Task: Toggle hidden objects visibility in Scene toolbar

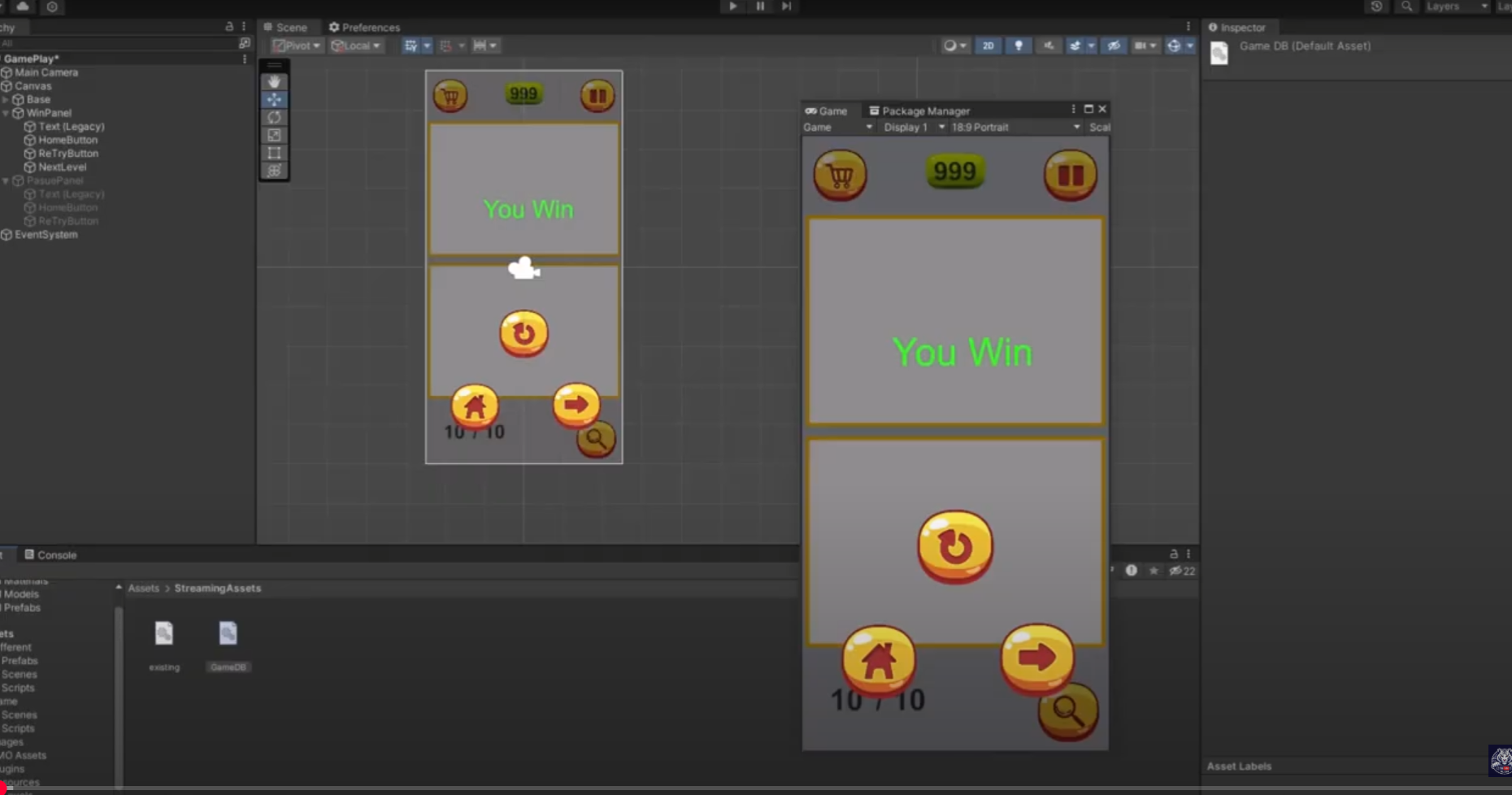Action: 1114,46
